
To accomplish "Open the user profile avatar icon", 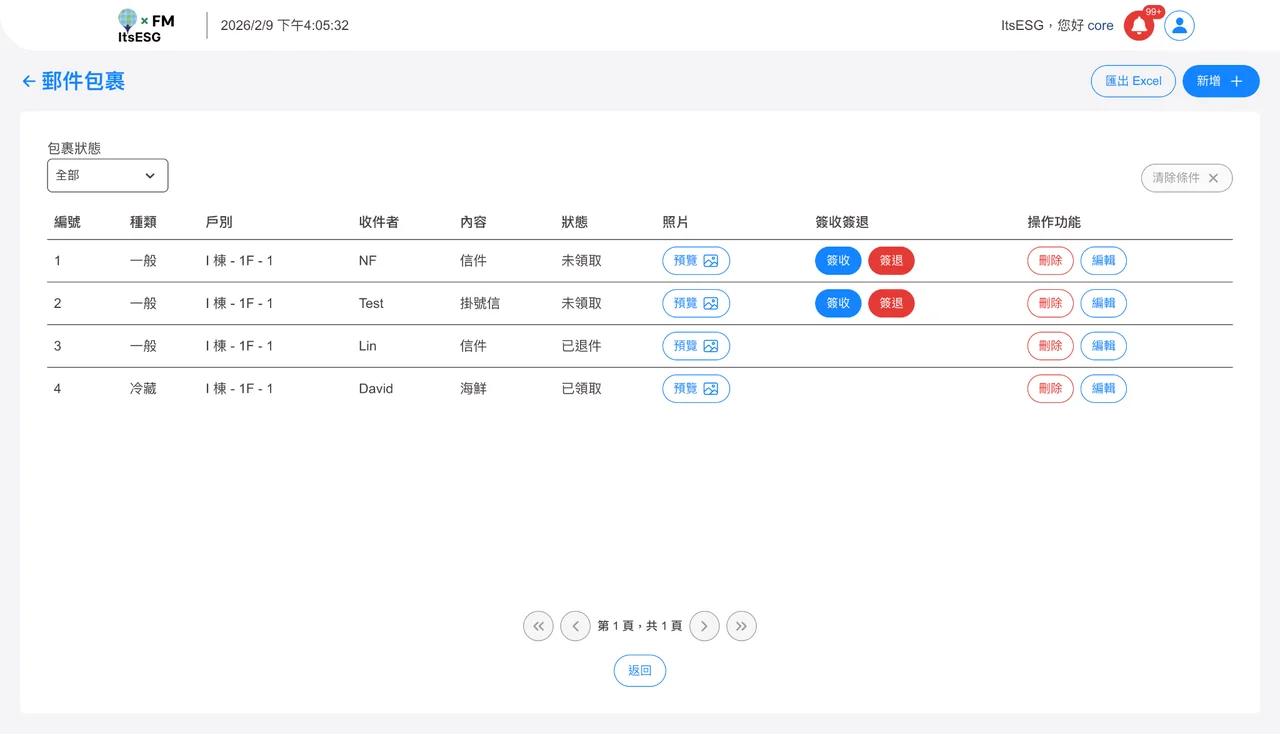I will (1180, 26).
